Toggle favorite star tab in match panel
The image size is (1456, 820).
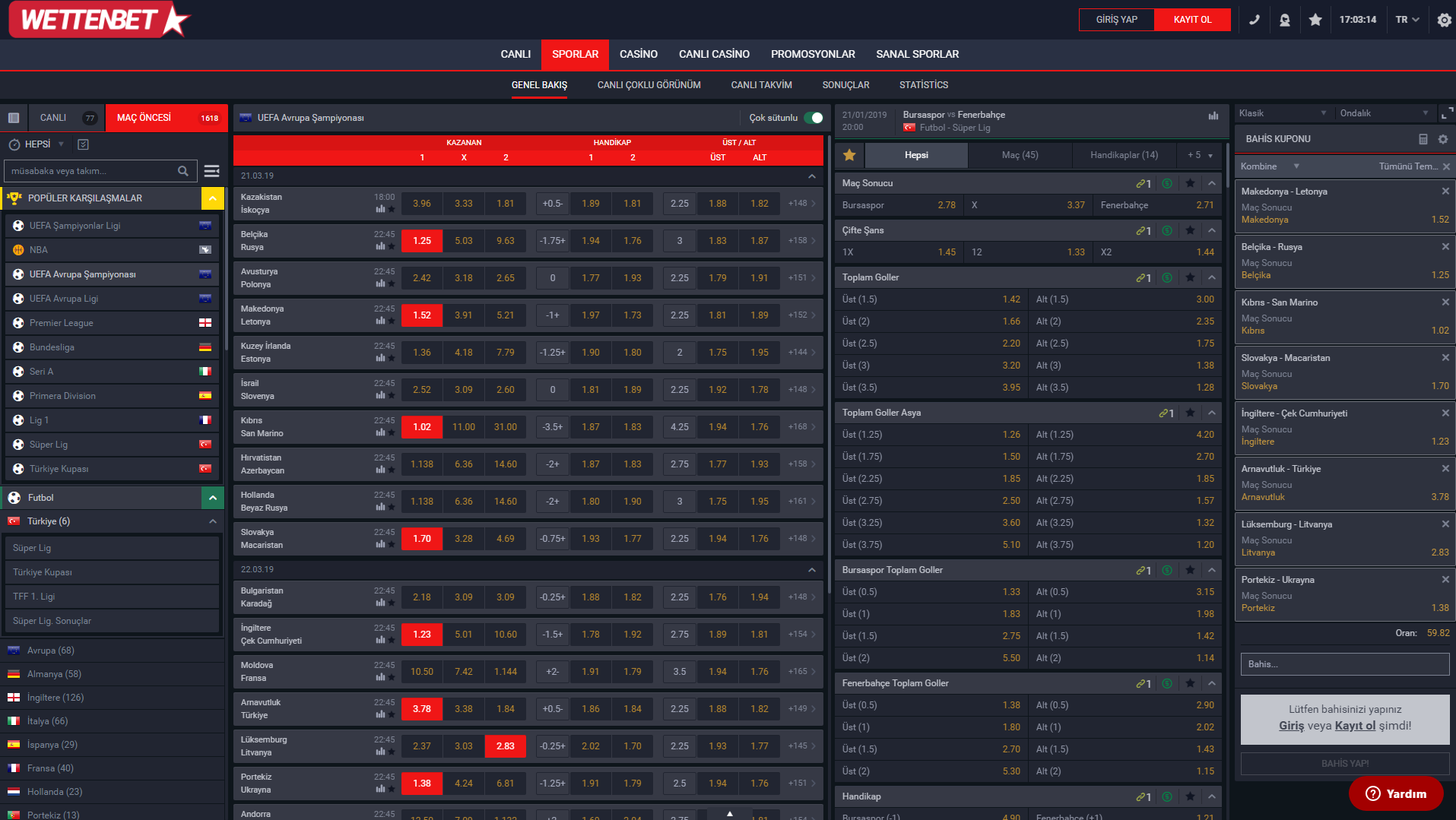(x=849, y=155)
